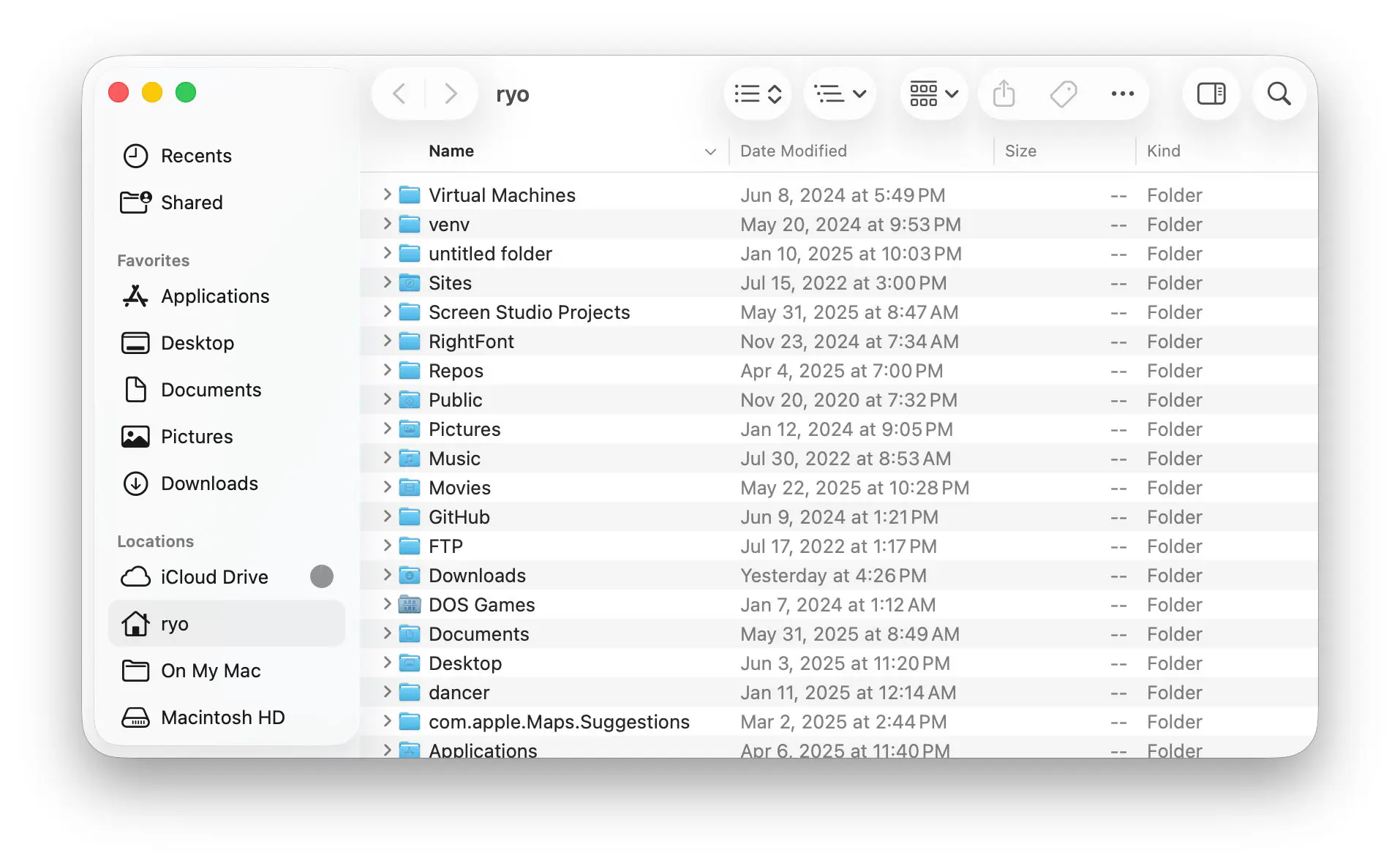The image size is (1400, 866).
Task: Select the Screen Studio Projects folder row
Action: 529,312
